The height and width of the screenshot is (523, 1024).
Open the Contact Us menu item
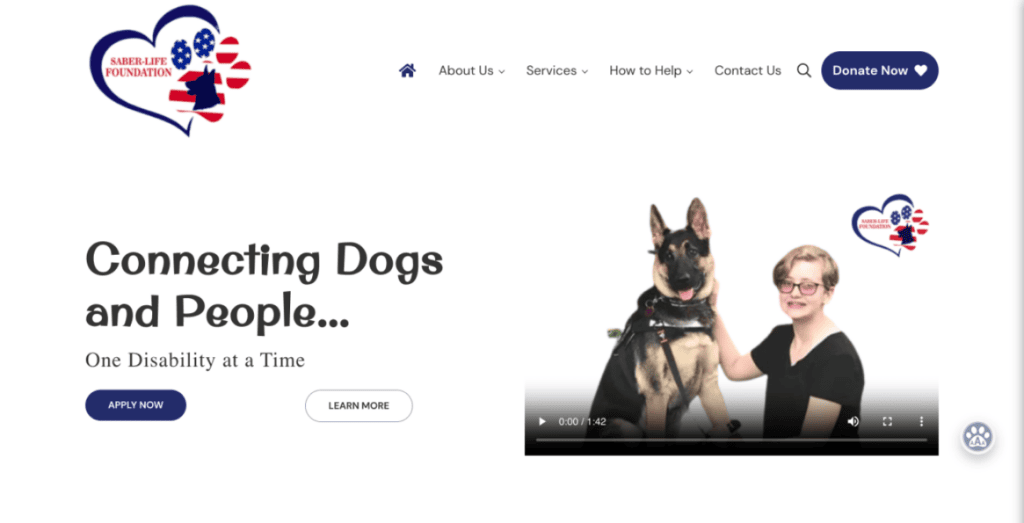click(748, 71)
